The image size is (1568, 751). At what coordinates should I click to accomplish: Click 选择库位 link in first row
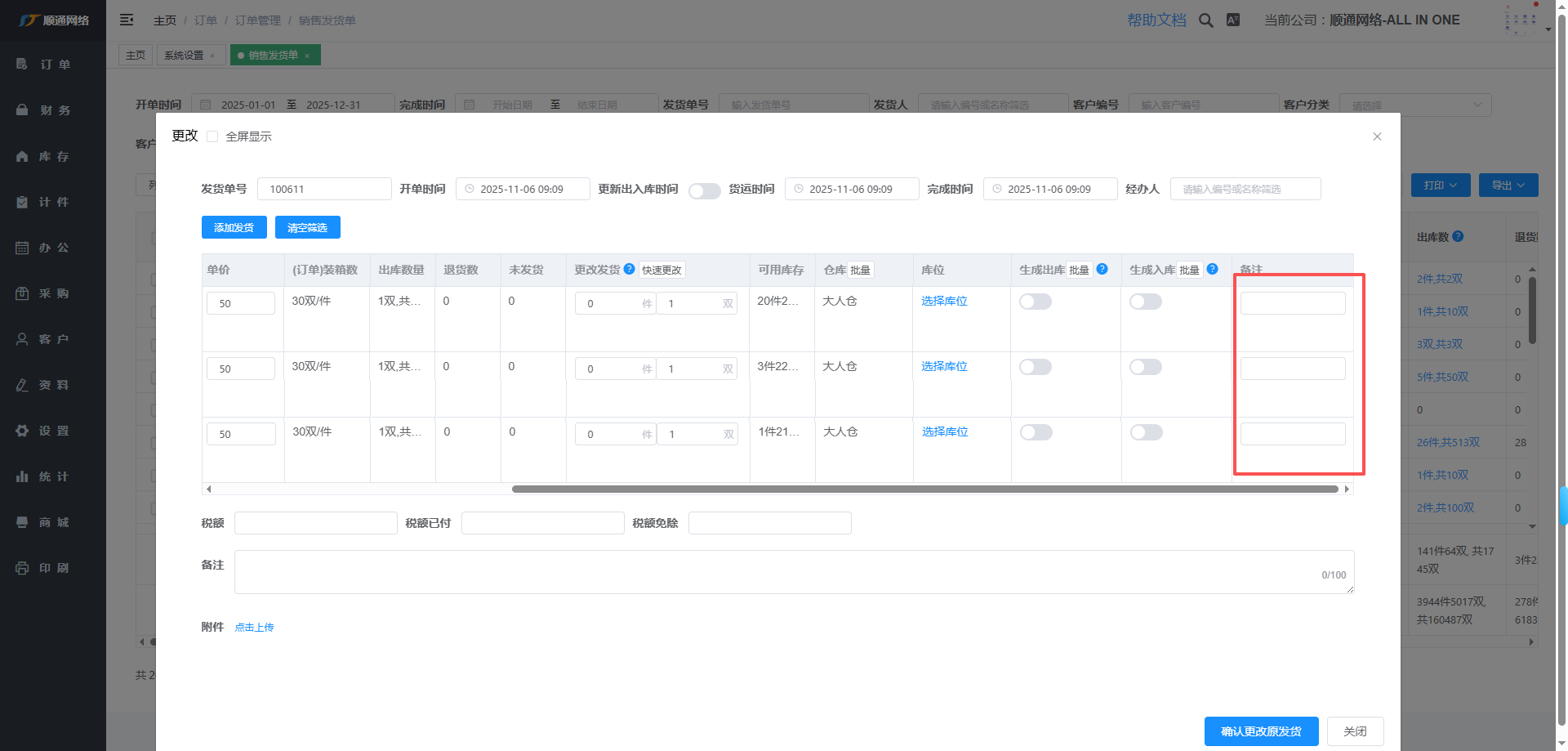(944, 301)
